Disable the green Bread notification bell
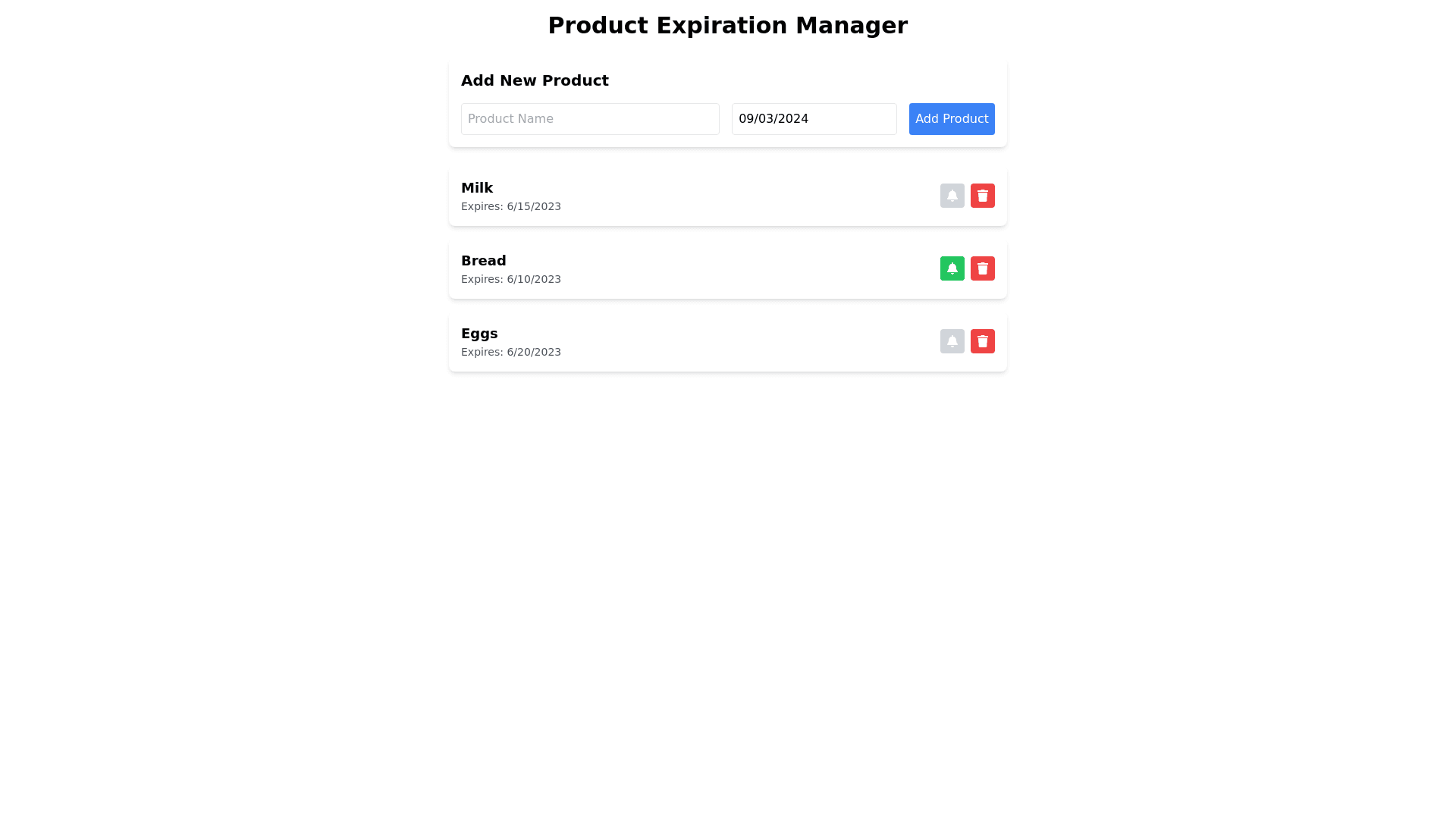 [952, 268]
